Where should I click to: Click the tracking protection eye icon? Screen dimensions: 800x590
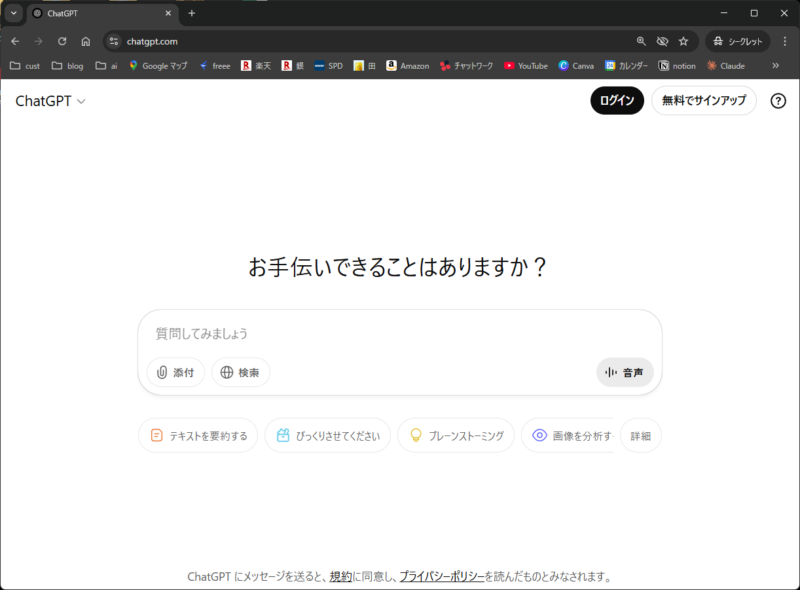coord(662,41)
